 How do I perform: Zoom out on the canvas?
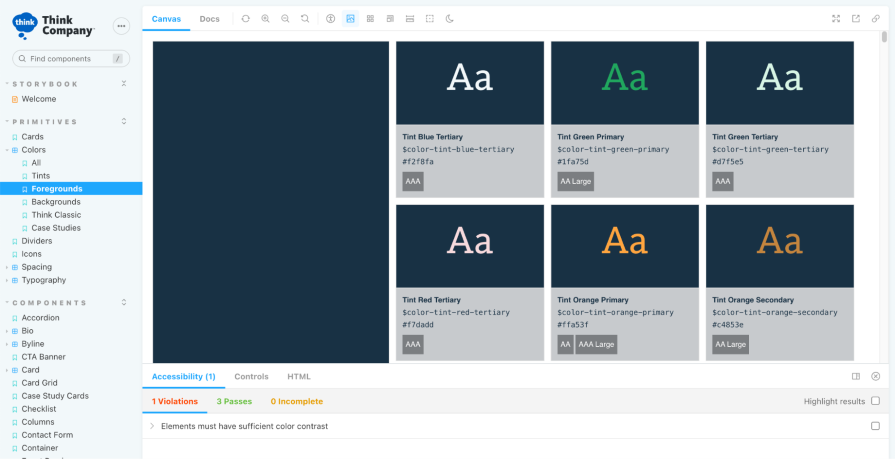tap(285, 18)
